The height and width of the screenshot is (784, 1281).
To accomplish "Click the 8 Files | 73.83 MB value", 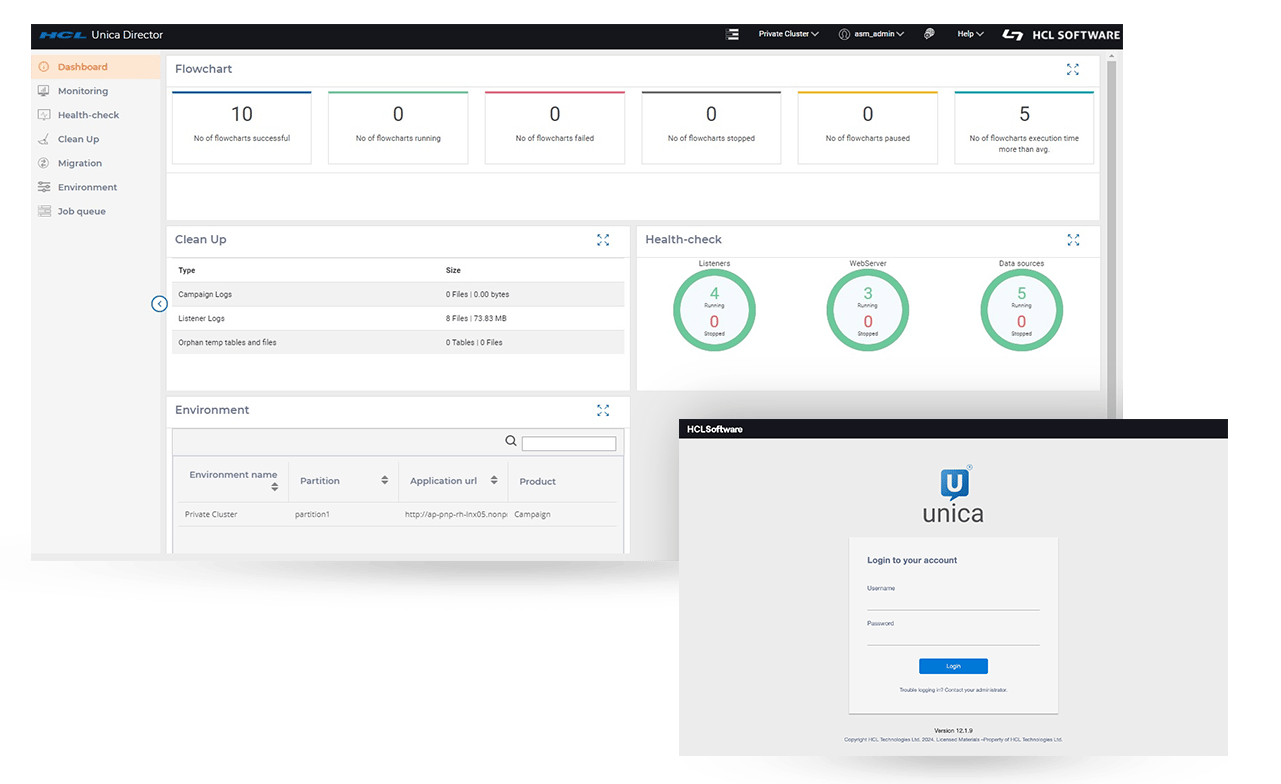I will [x=476, y=318].
